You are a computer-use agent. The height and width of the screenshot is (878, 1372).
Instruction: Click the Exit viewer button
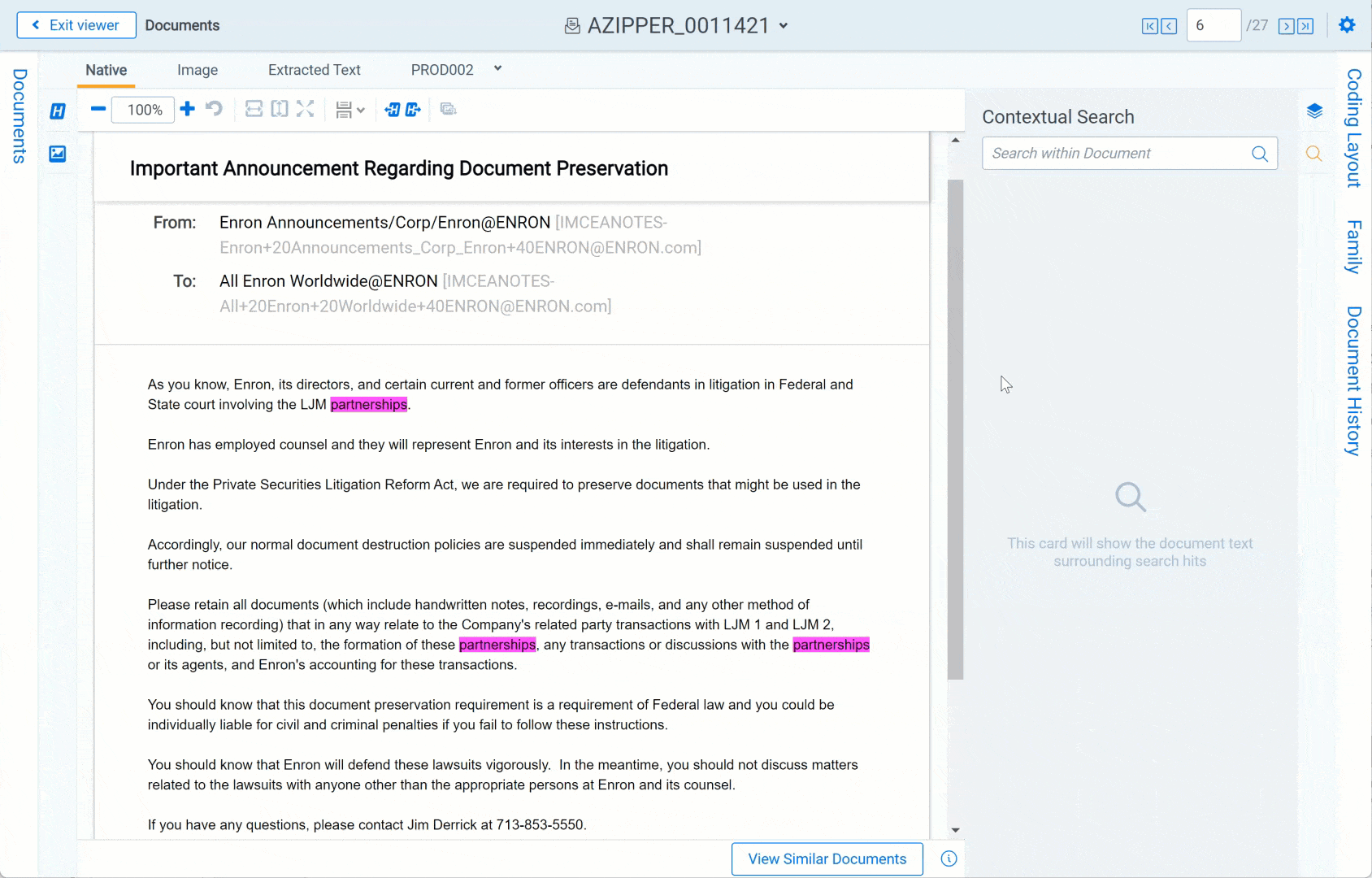(76, 25)
